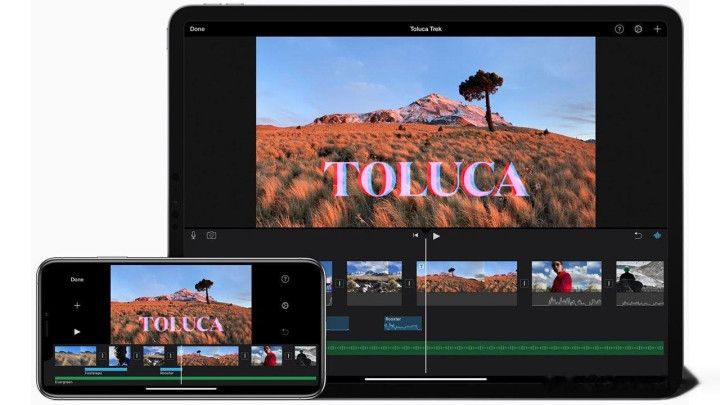The image size is (720, 405).
Task: Edit iPad transition between rocky and tree clips
Action: (409, 283)
